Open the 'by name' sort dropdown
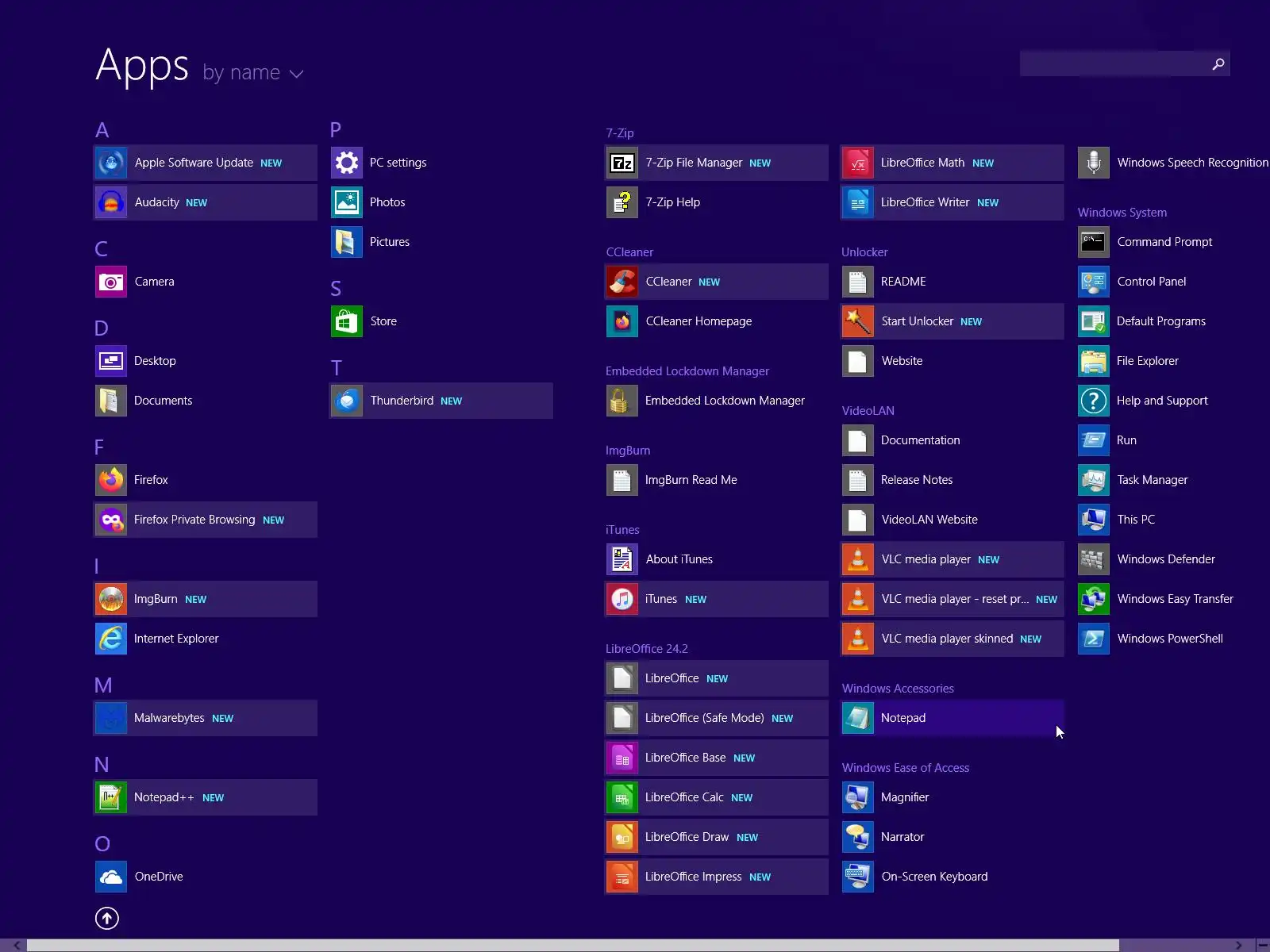Viewport: 1270px width, 952px height. pos(253,73)
